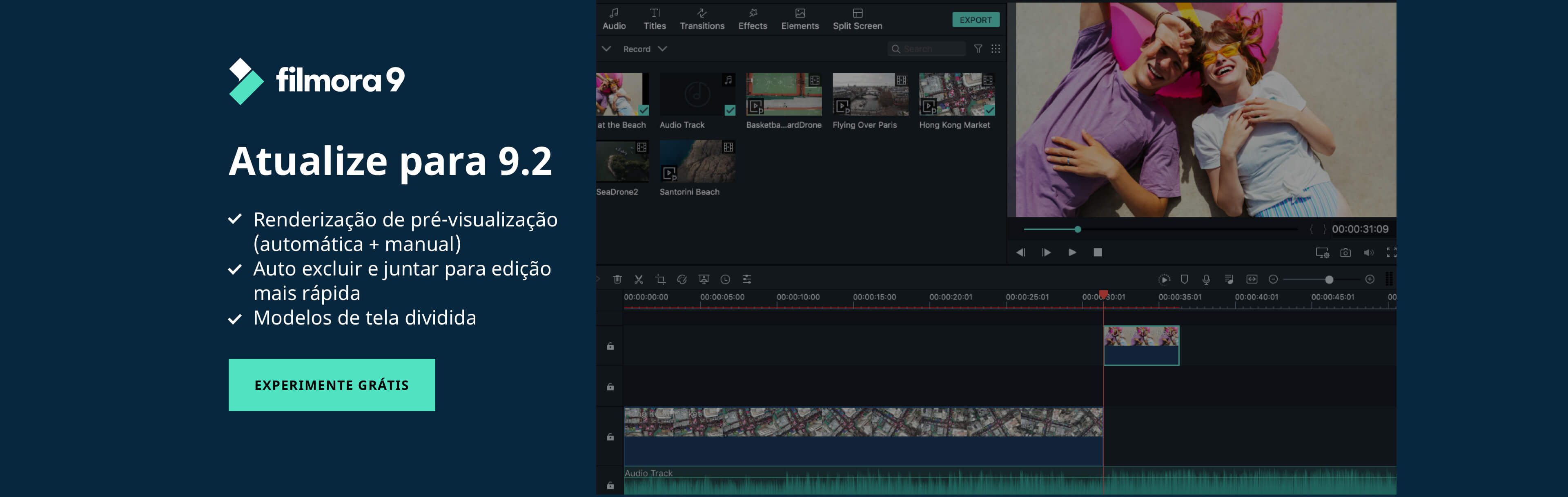This screenshot has width=1568, height=497.
Task: Click checkmark on the at the Beach thumbnail
Action: 644,110
